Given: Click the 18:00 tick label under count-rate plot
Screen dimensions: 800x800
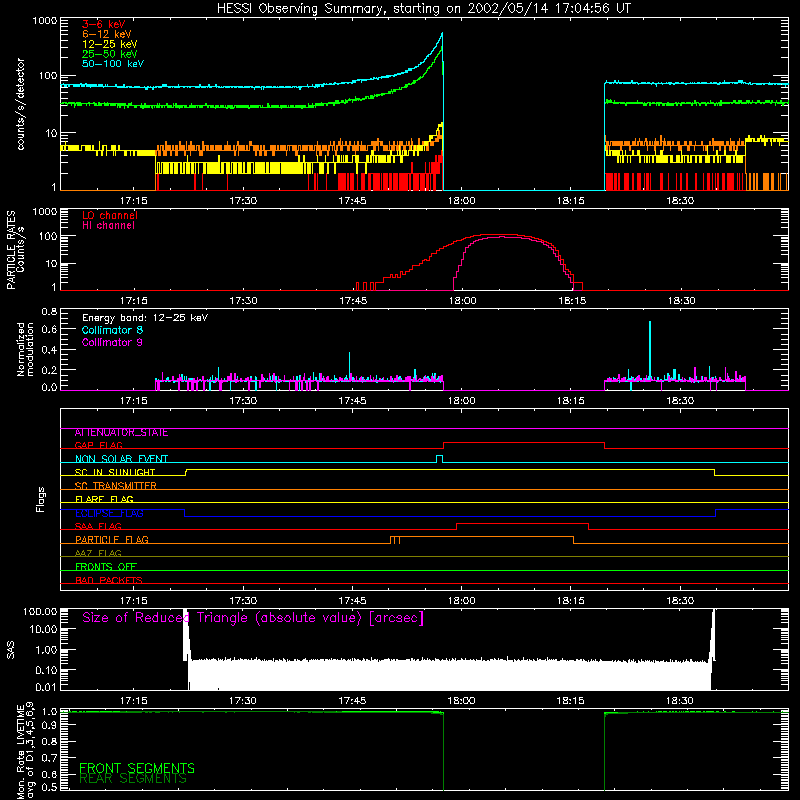Looking at the screenshot, I should pyautogui.click(x=461, y=201).
